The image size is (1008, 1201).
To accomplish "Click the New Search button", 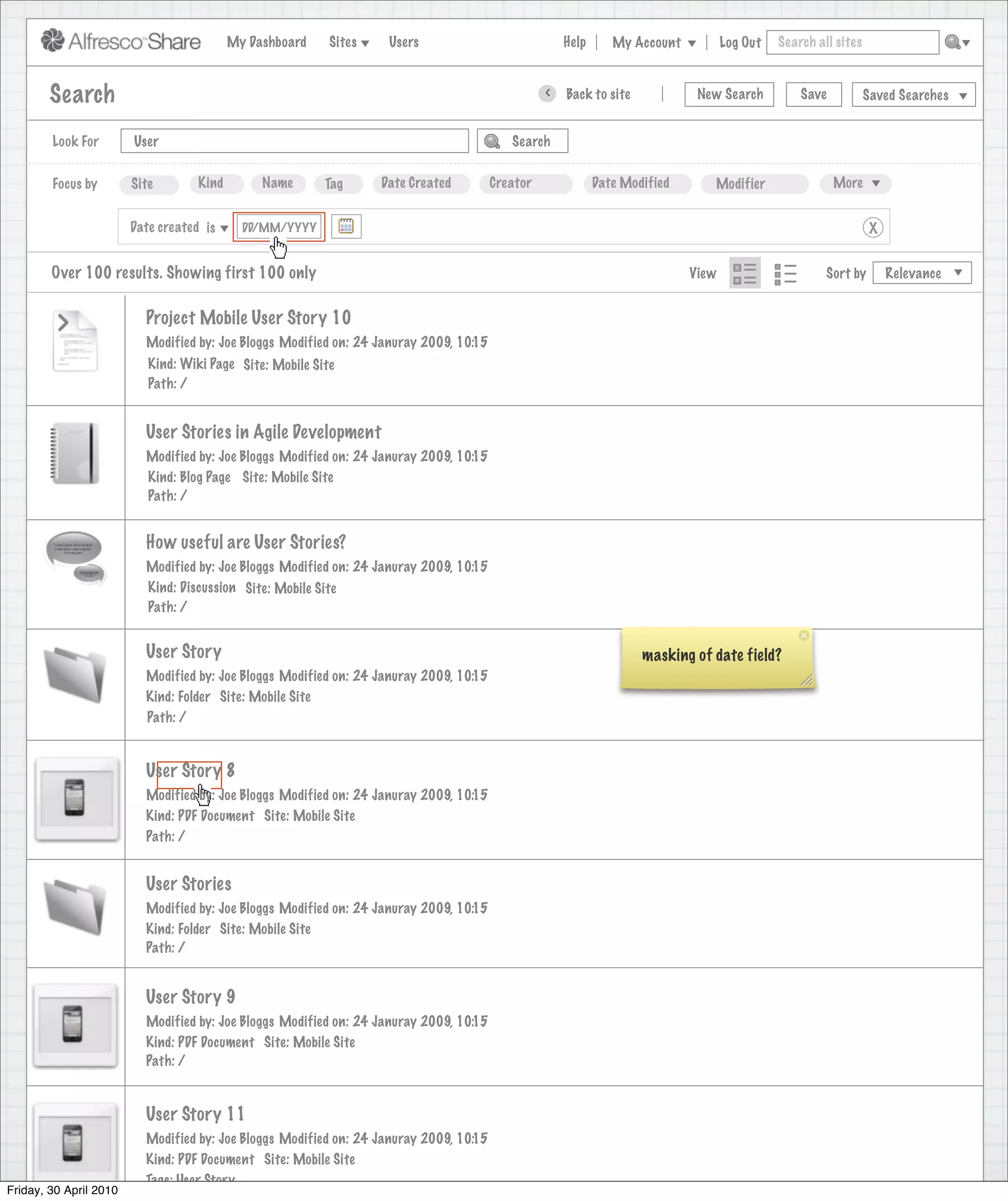I will click(x=729, y=95).
